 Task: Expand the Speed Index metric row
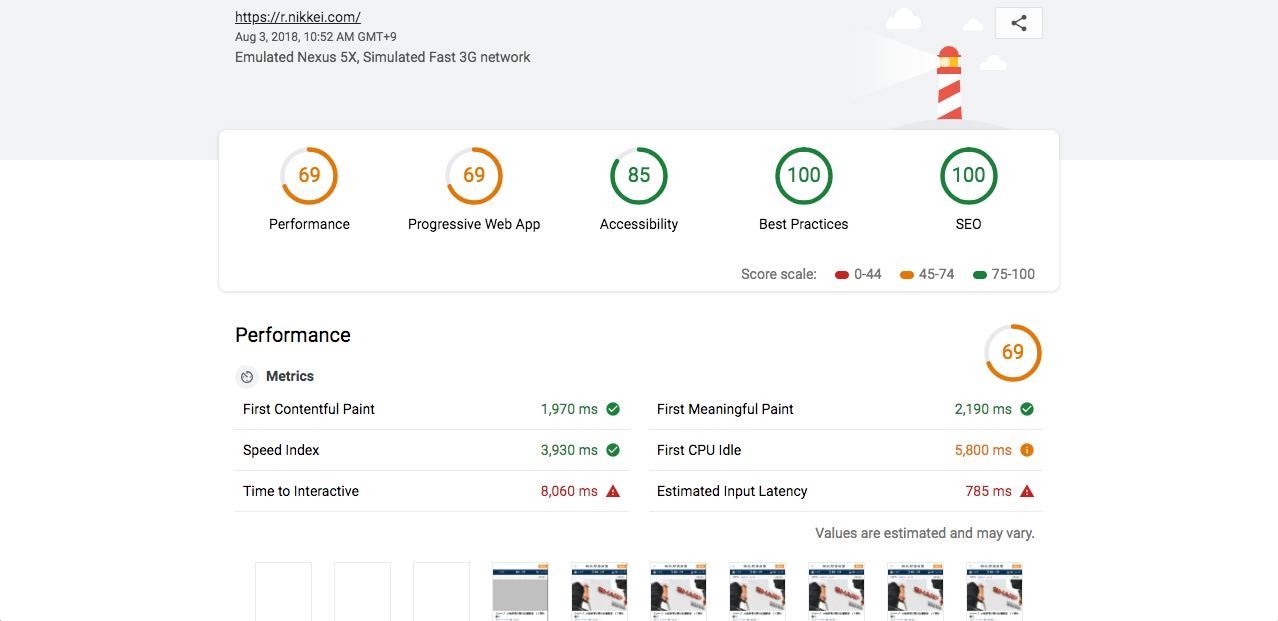click(432, 450)
